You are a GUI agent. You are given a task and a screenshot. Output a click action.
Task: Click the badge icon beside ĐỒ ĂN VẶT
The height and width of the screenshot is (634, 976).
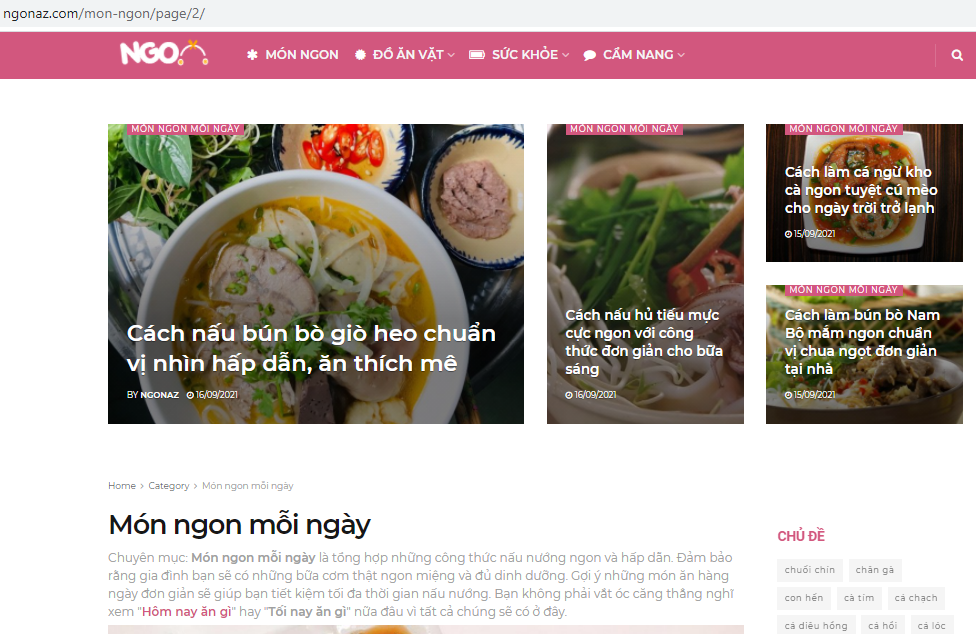point(360,55)
